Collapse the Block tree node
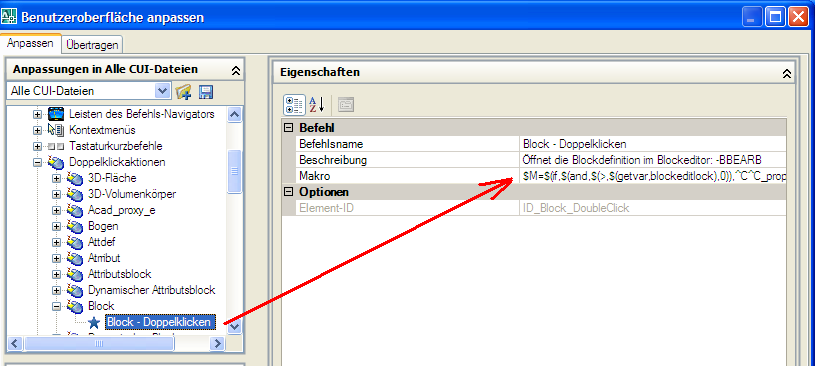This screenshot has height=366, width=815. pyautogui.click(x=56, y=306)
